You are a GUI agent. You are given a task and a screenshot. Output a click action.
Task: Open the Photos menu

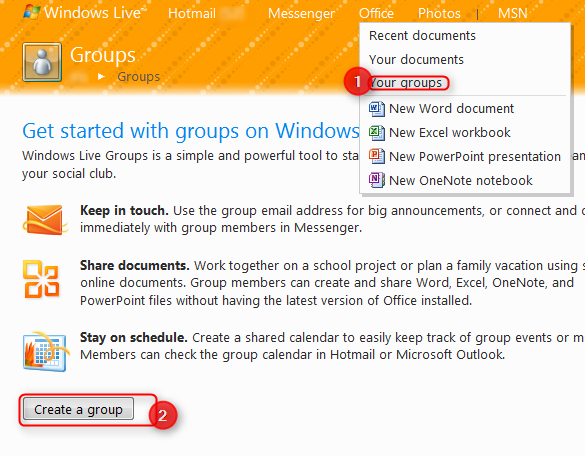(x=439, y=13)
